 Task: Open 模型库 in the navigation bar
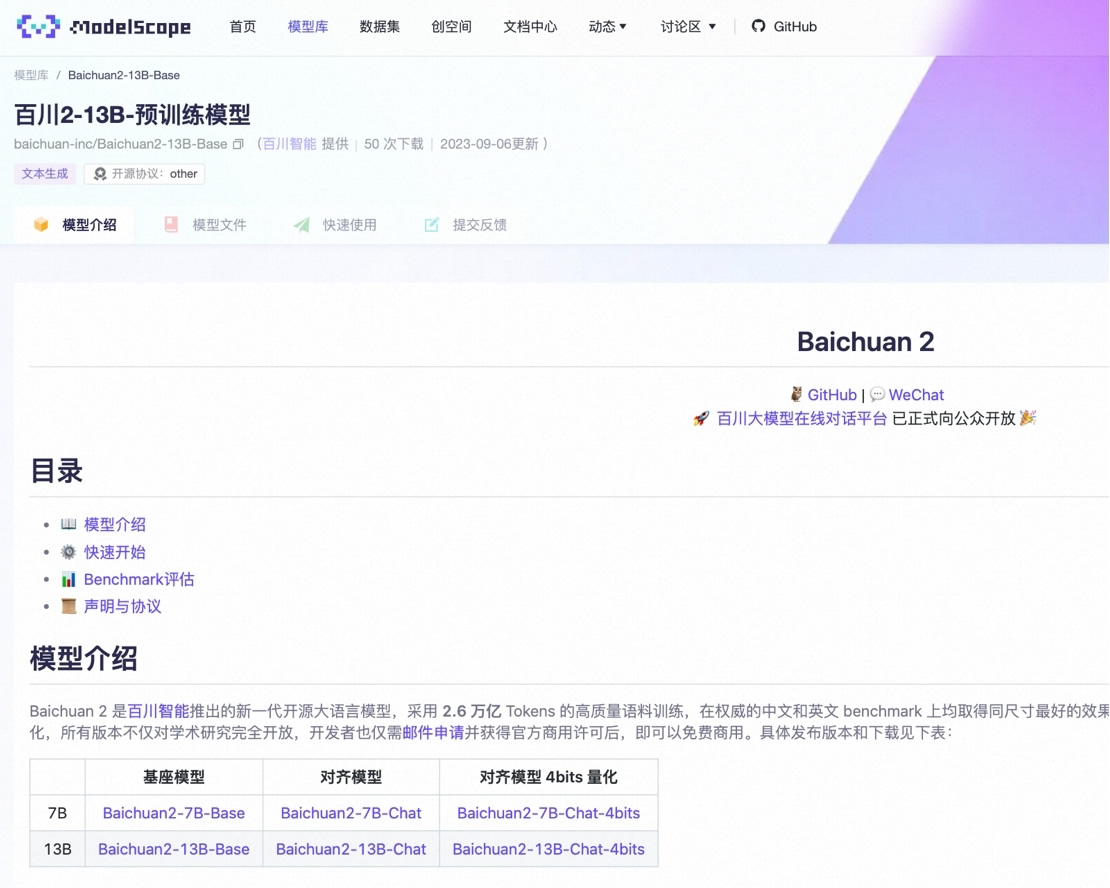[x=308, y=26]
